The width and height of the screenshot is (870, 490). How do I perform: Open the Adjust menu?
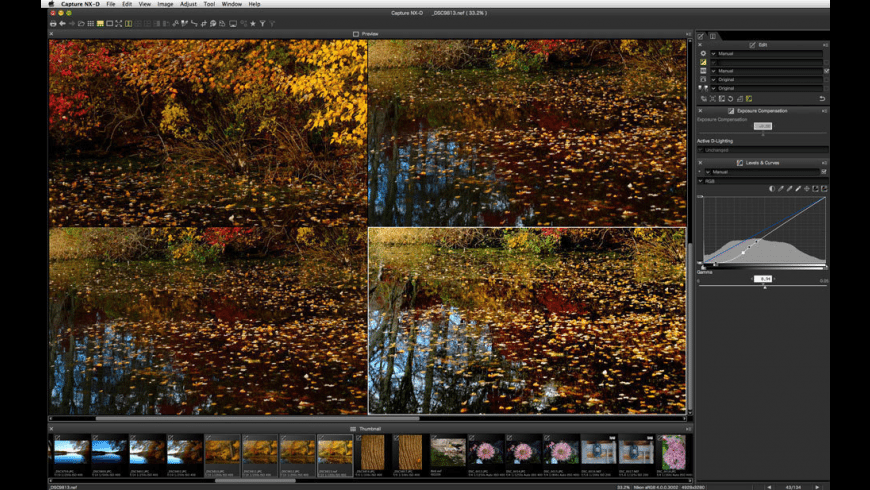coord(188,4)
